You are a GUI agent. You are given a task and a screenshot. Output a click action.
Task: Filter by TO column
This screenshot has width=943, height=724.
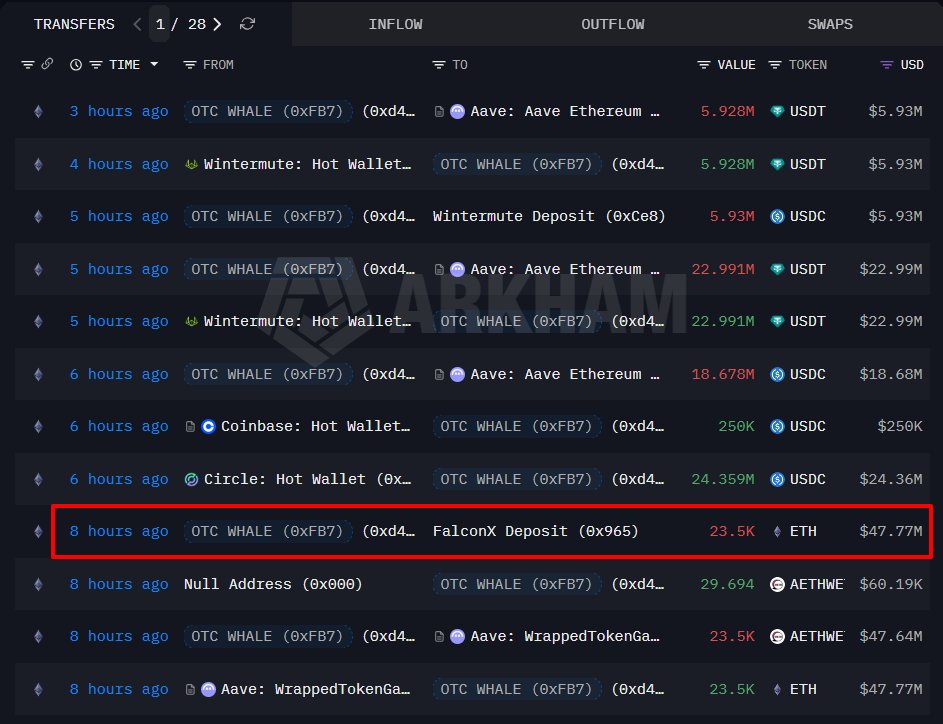point(438,64)
